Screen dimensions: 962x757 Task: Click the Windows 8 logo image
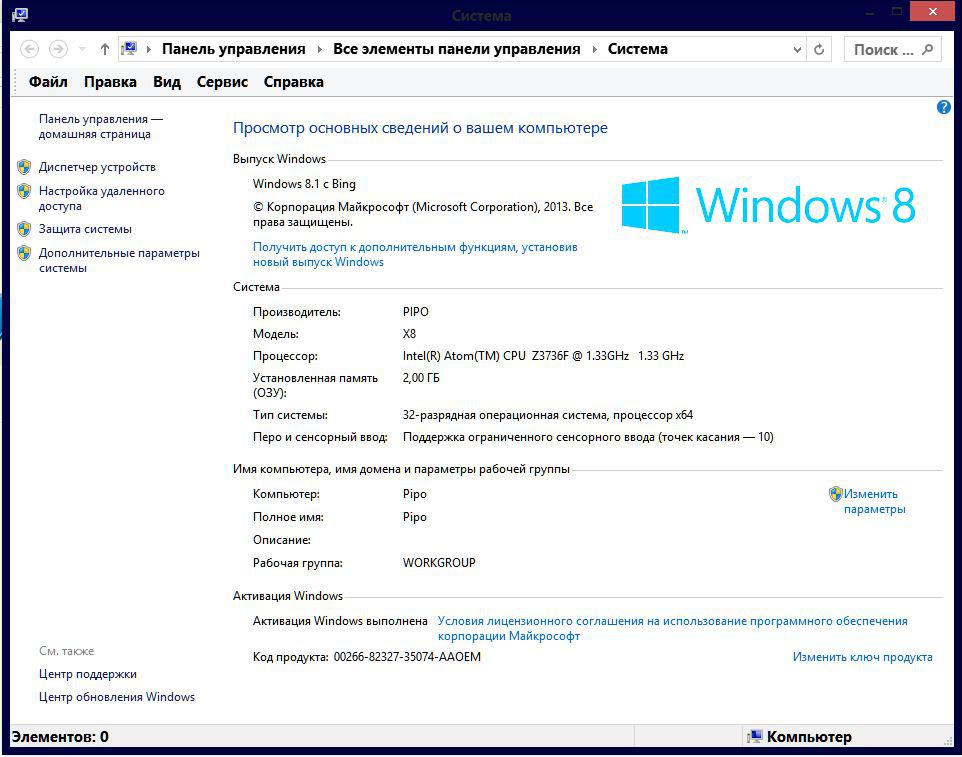[x=768, y=205]
